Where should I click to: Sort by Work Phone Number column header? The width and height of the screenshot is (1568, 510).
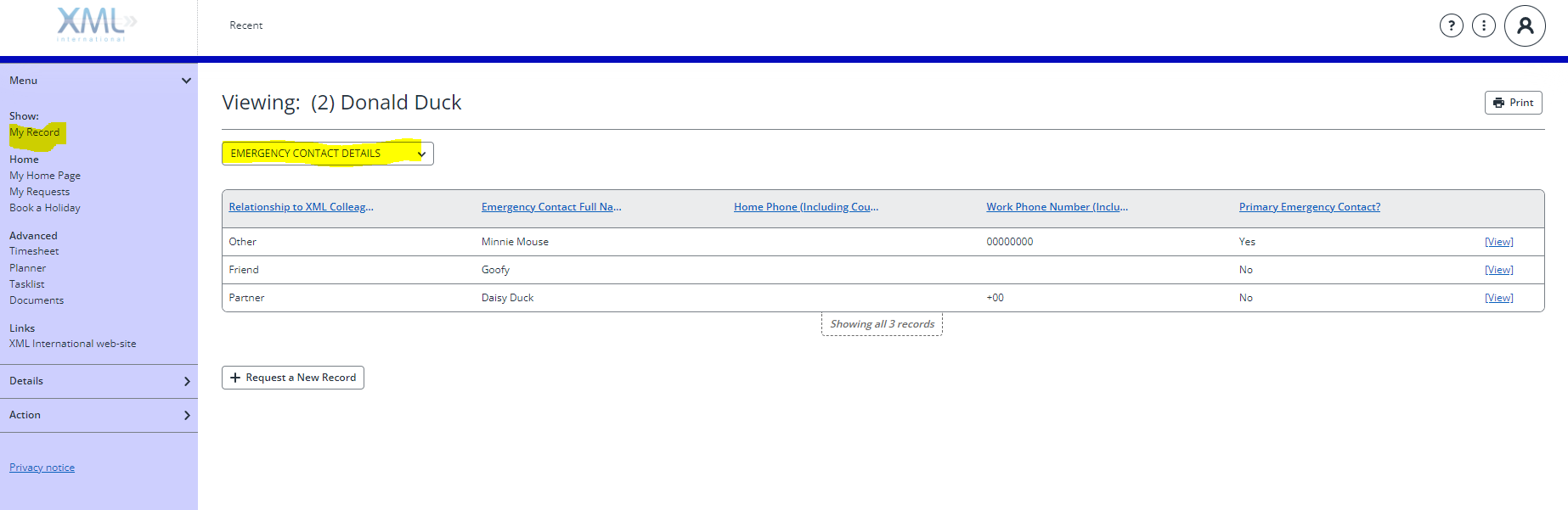(1057, 207)
